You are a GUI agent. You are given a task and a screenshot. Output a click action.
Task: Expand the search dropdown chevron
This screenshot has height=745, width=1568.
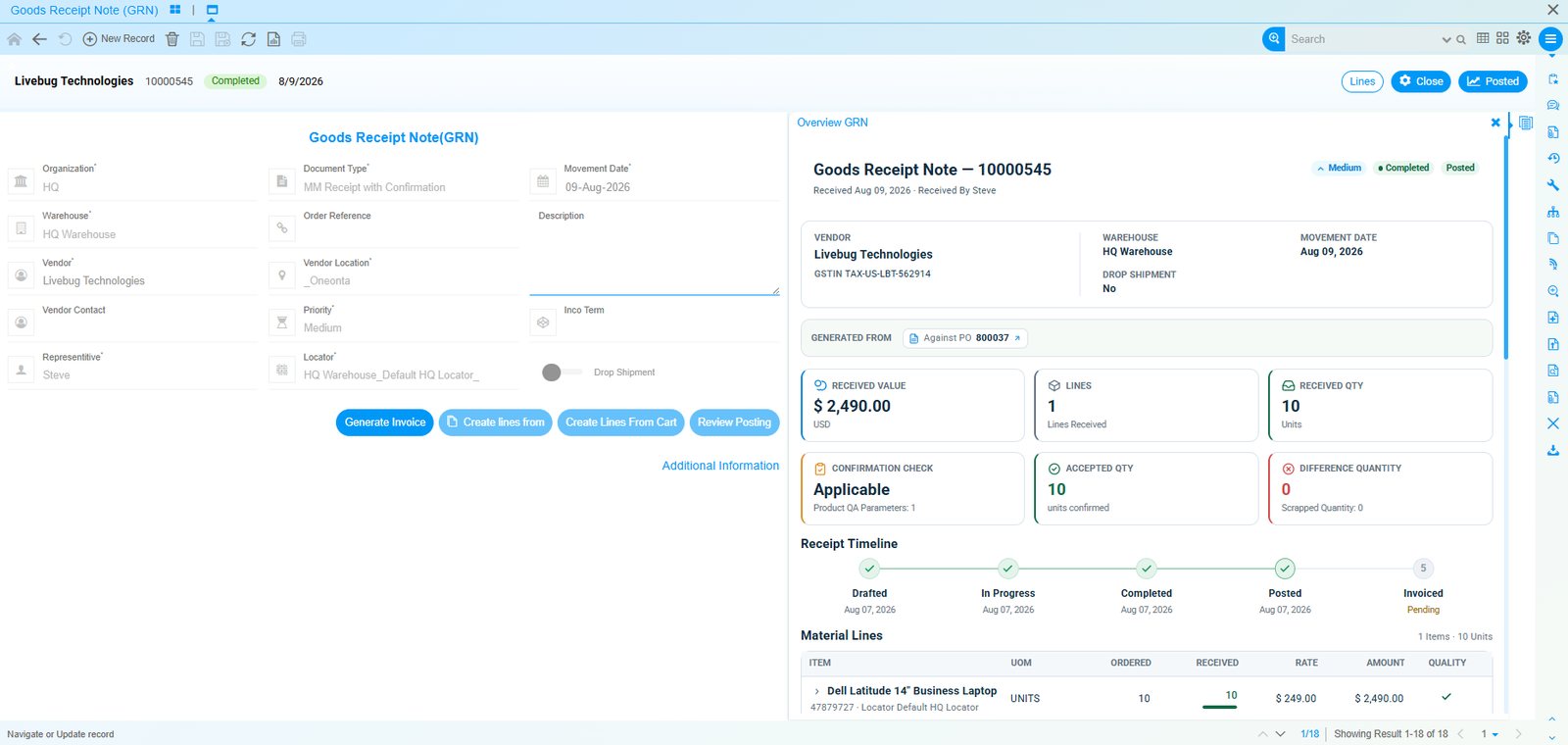(1446, 40)
